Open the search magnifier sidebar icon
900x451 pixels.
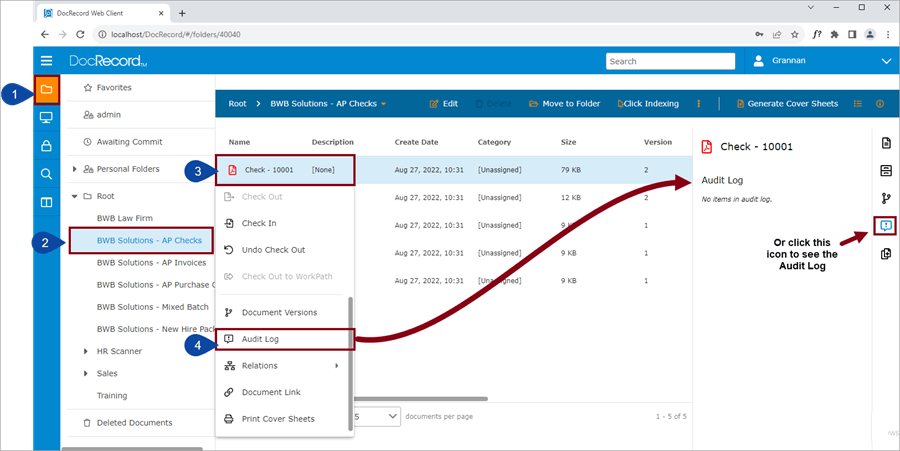coord(46,174)
